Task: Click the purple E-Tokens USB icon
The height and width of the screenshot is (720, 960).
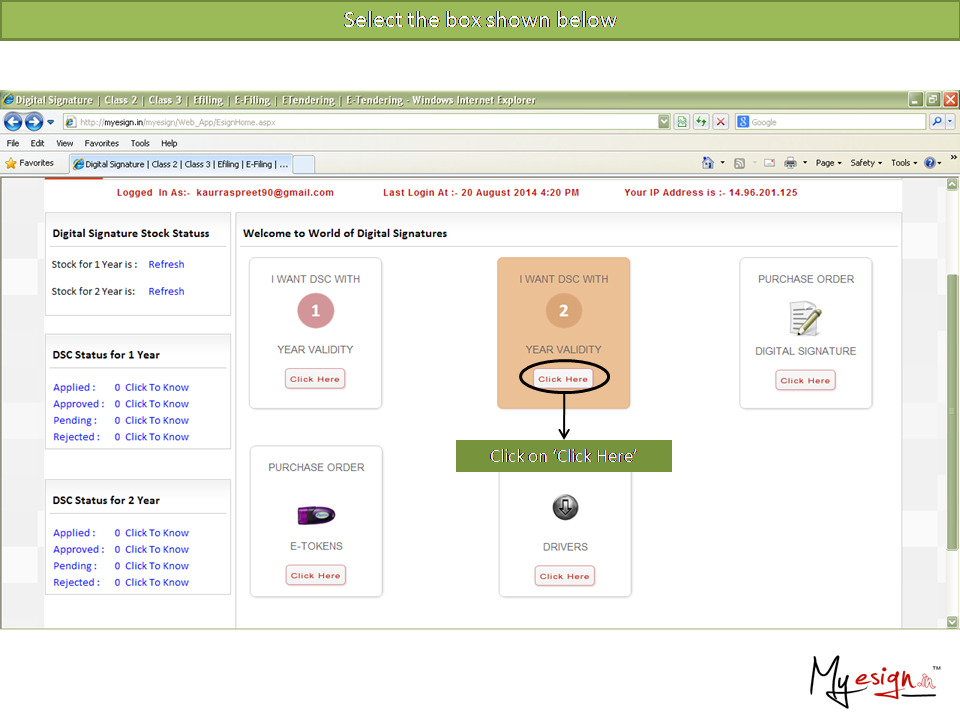Action: (316, 515)
